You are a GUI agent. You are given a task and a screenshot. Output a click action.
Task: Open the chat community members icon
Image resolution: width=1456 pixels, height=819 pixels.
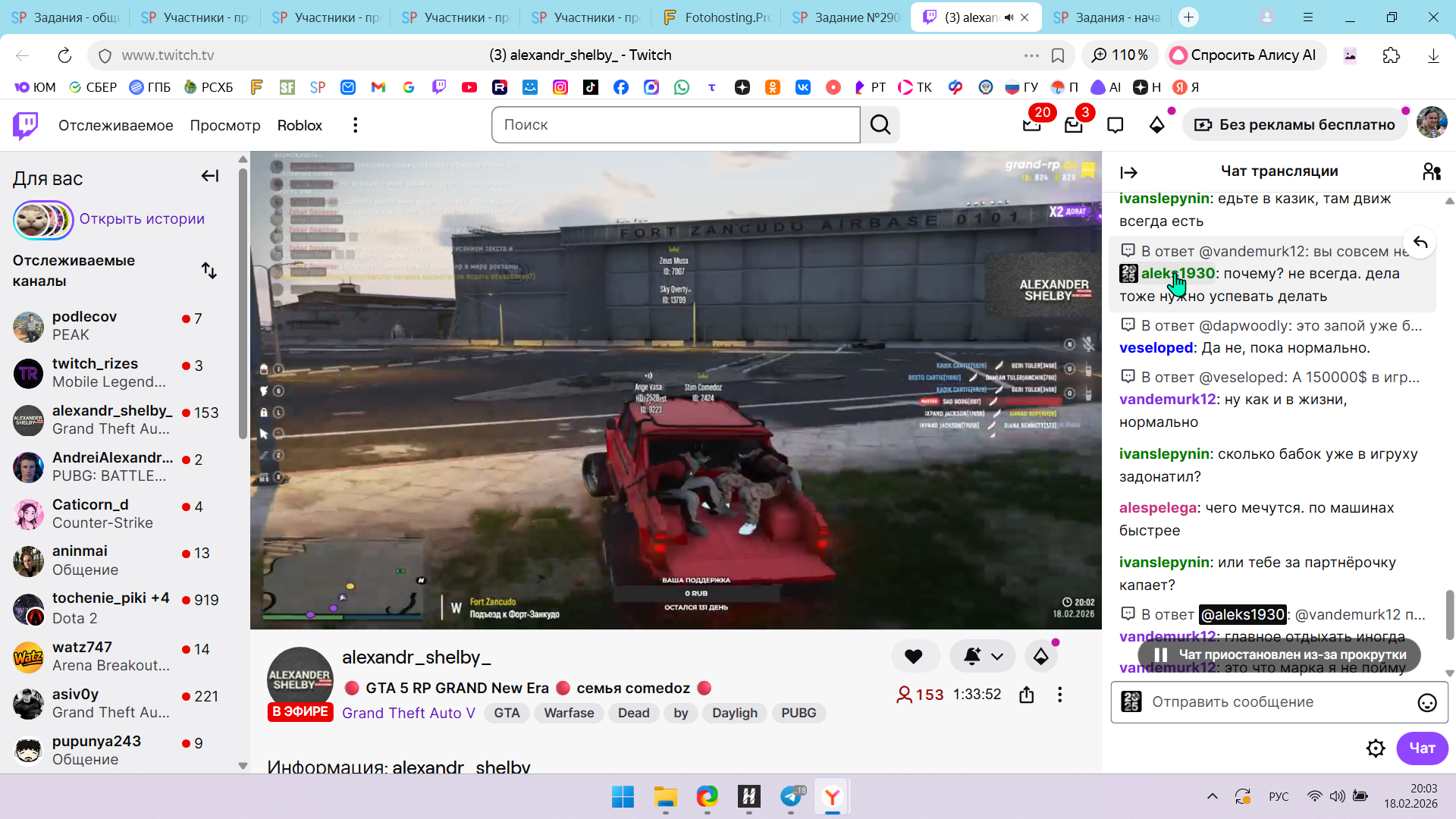tap(1431, 172)
